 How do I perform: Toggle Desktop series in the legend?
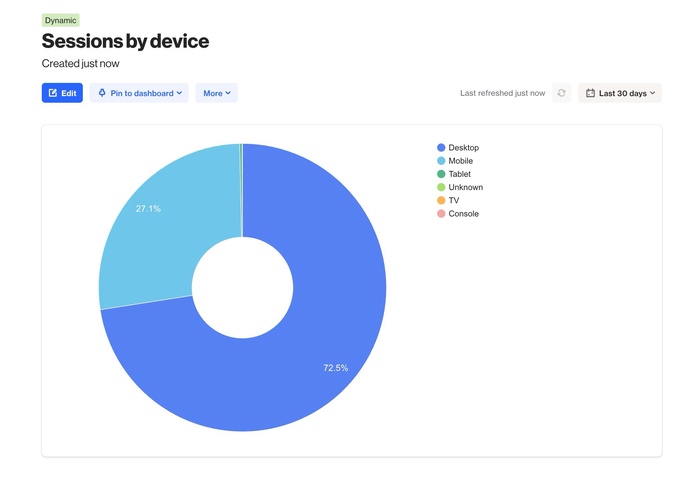point(463,148)
